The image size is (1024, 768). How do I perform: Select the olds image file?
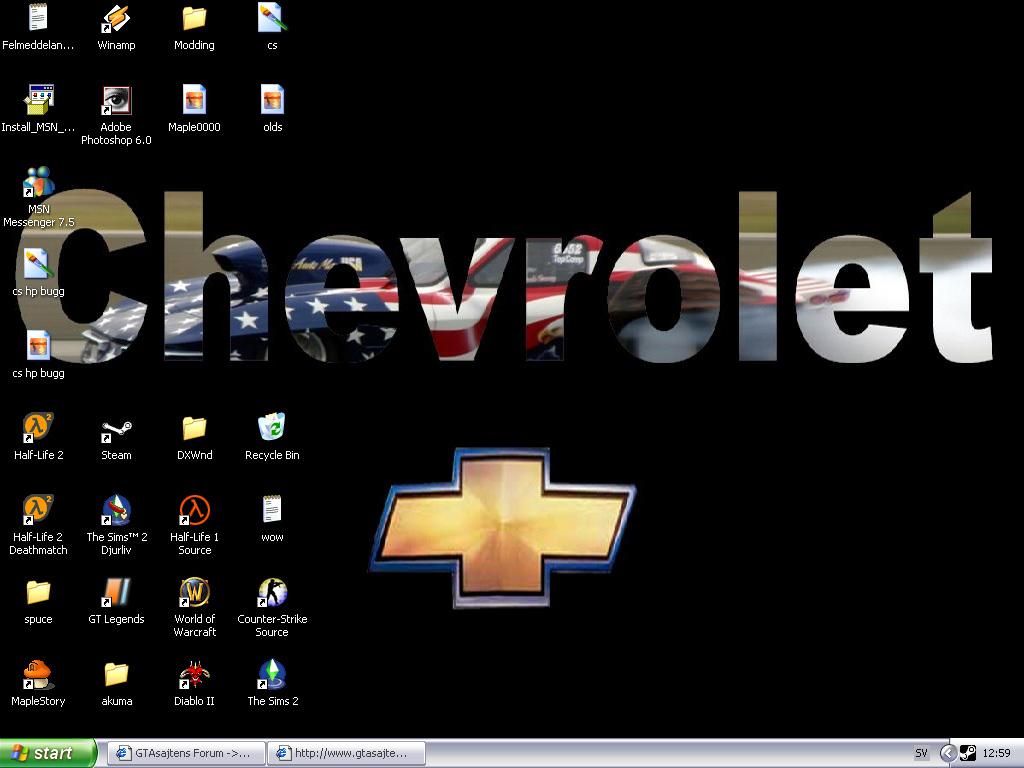click(x=272, y=100)
